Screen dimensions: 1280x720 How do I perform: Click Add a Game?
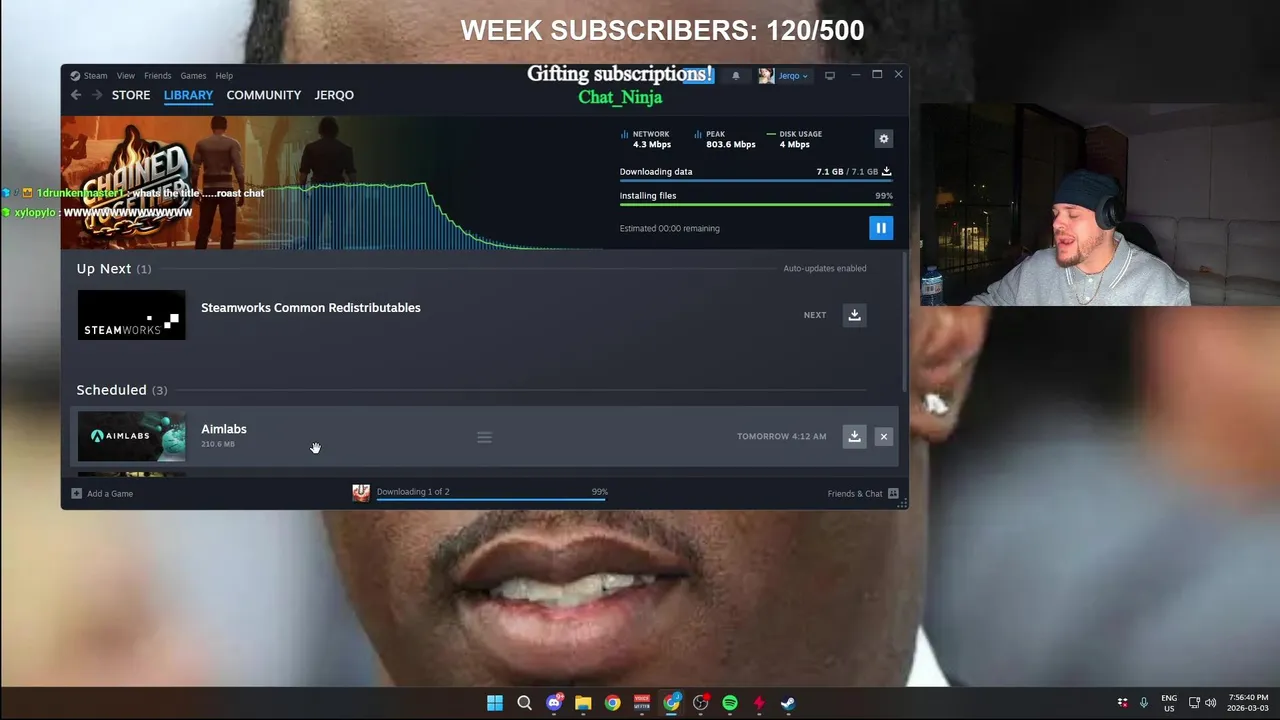click(102, 493)
